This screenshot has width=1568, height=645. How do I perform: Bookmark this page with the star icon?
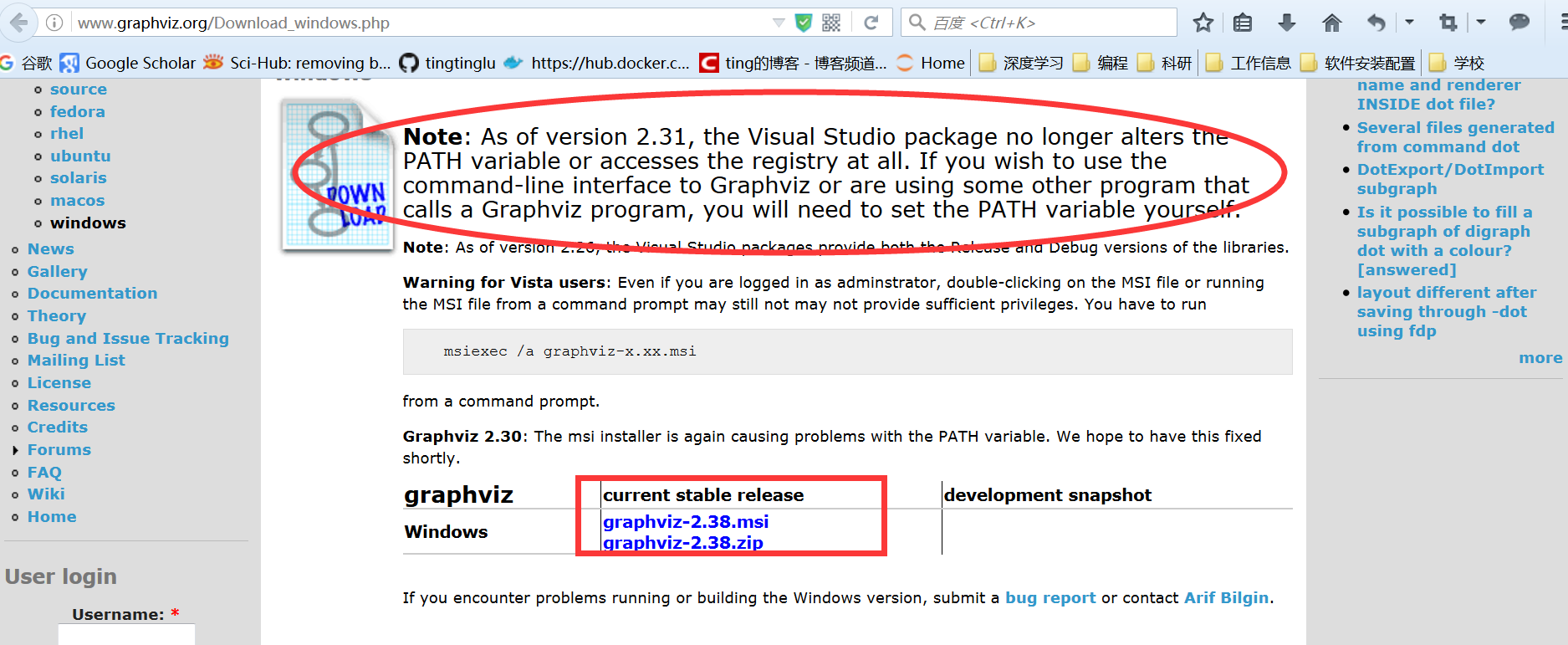pos(1203,23)
